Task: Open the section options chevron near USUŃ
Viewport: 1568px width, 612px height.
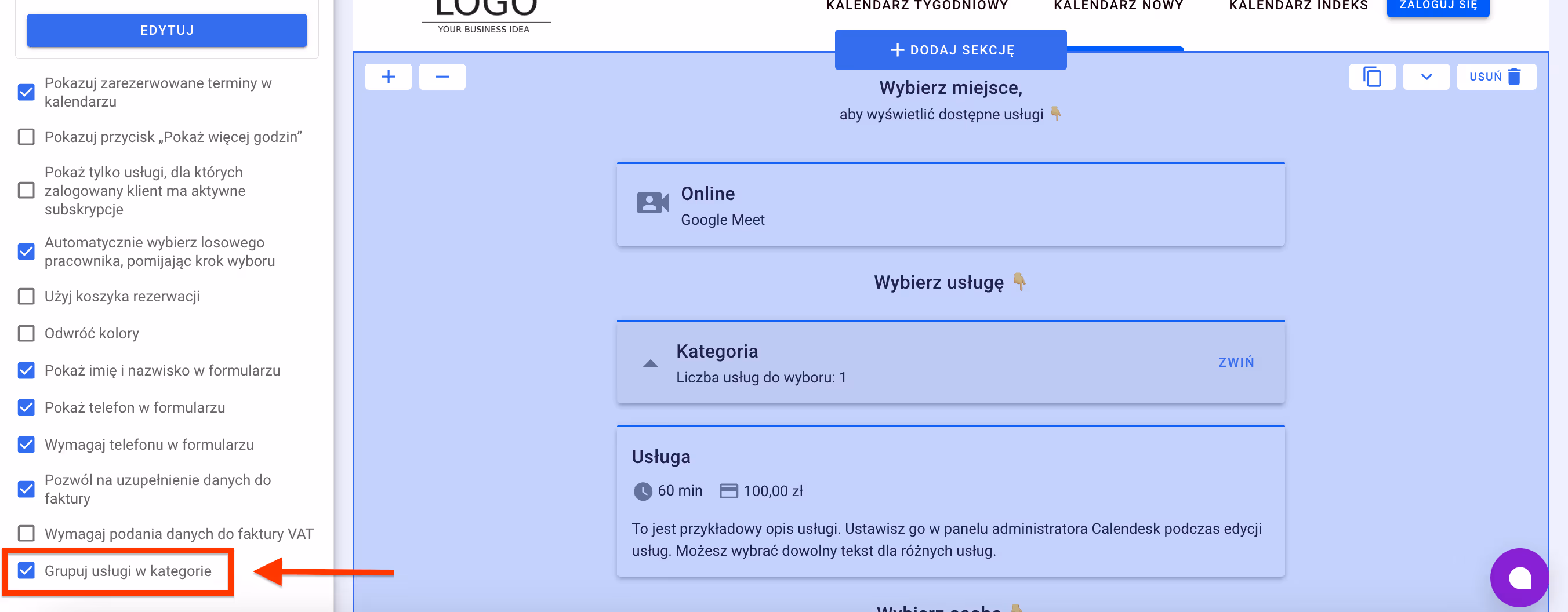Action: (1425, 76)
